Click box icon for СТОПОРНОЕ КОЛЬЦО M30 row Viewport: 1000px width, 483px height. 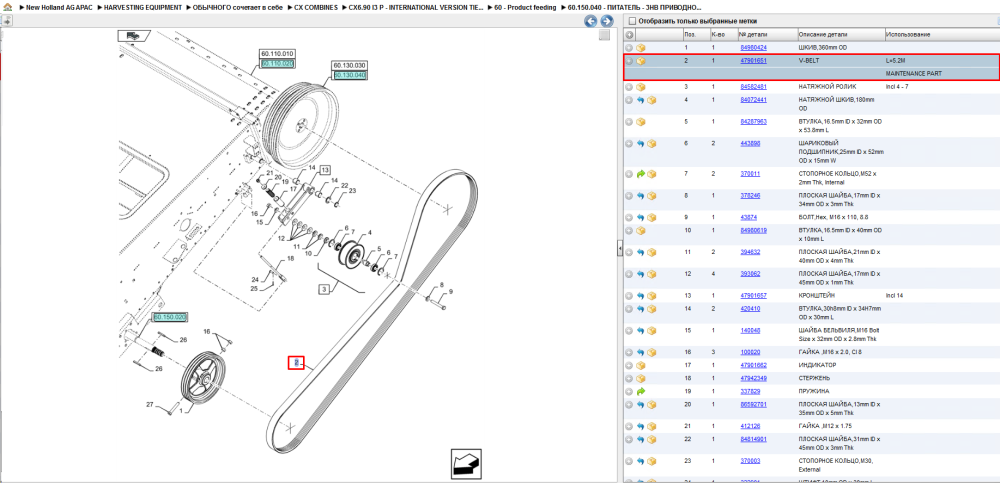[x=652, y=461]
